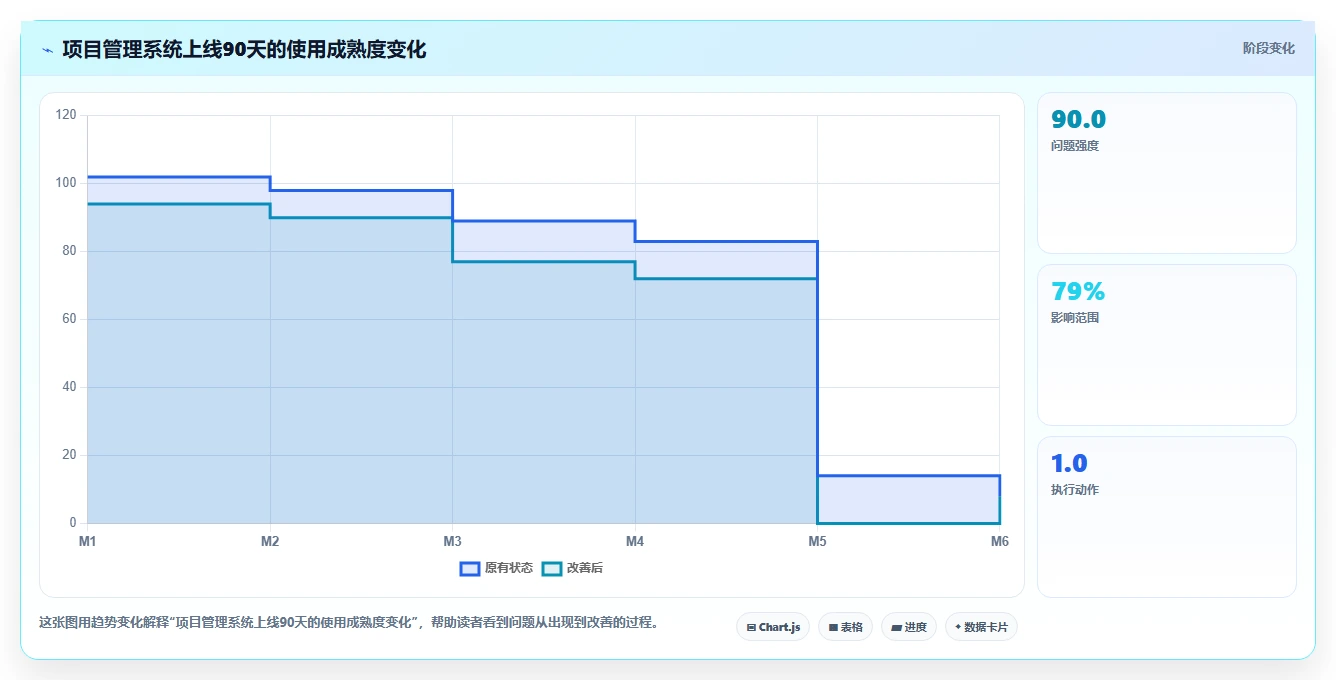Click the 数据卡片 tag button
This screenshot has height=680, width=1336.
coord(981,627)
